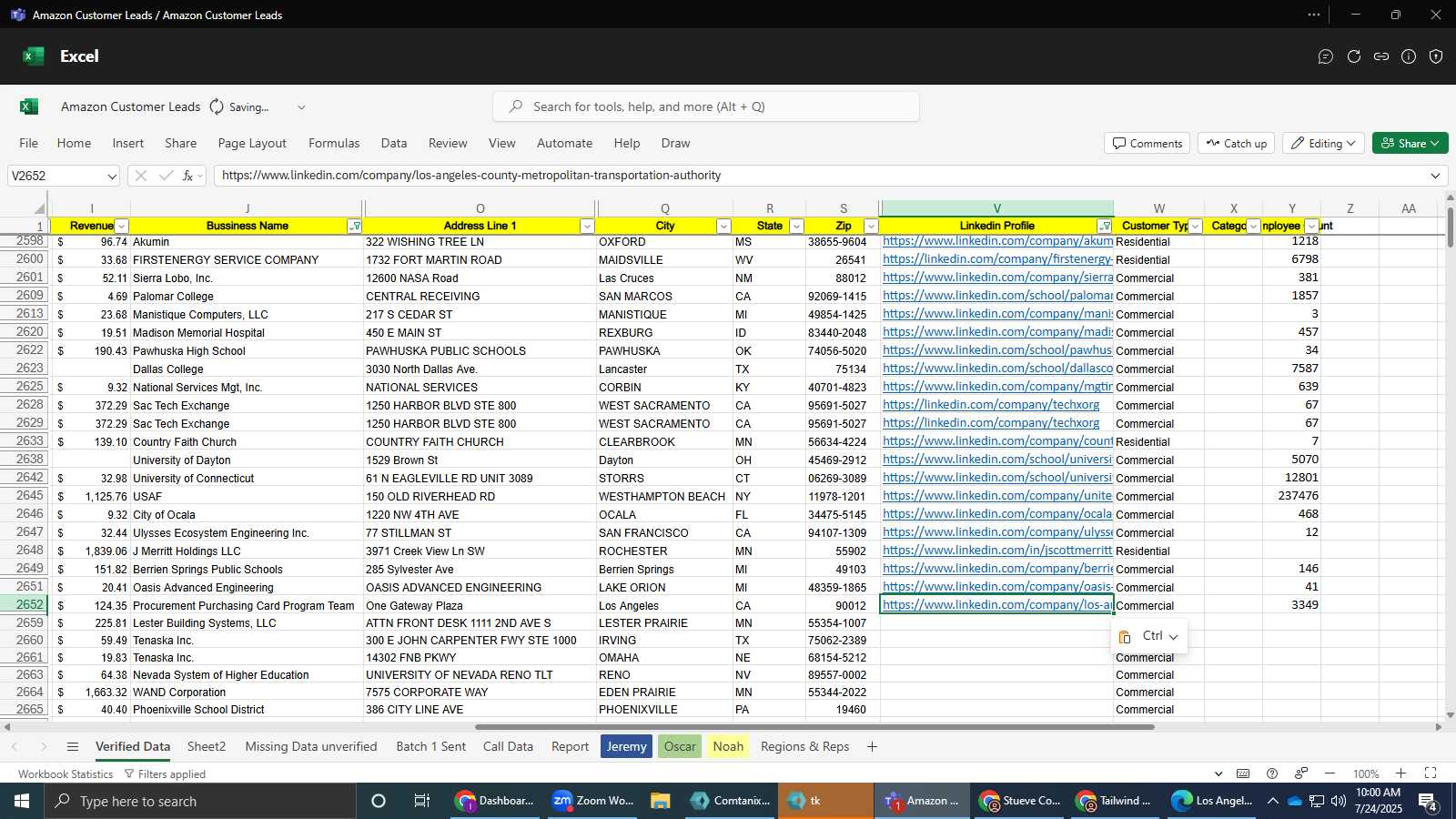Go to the previous sheet tab arrow
The width and height of the screenshot is (1456, 819).
coord(15,747)
